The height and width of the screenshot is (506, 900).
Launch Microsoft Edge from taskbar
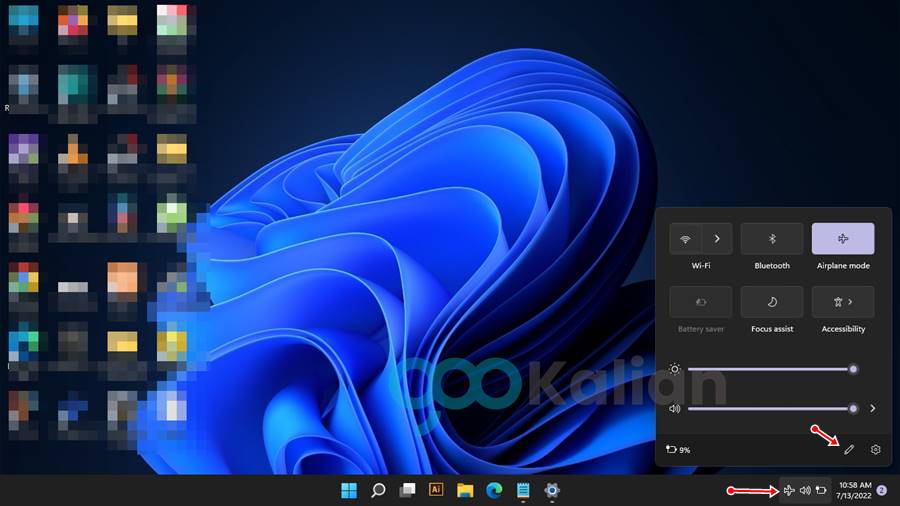click(x=494, y=491)
